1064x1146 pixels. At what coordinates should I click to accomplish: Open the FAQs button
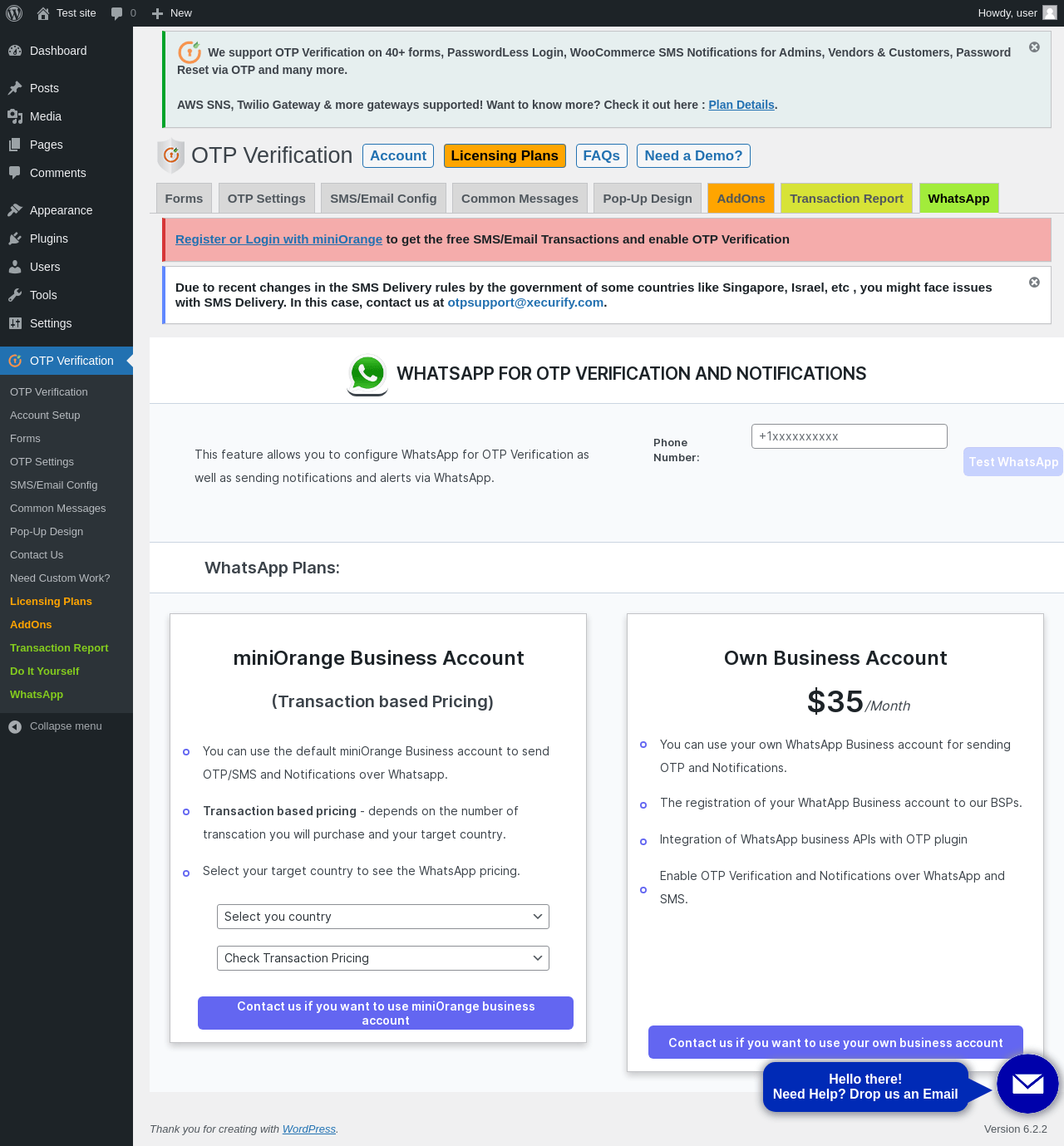[602, 156]
